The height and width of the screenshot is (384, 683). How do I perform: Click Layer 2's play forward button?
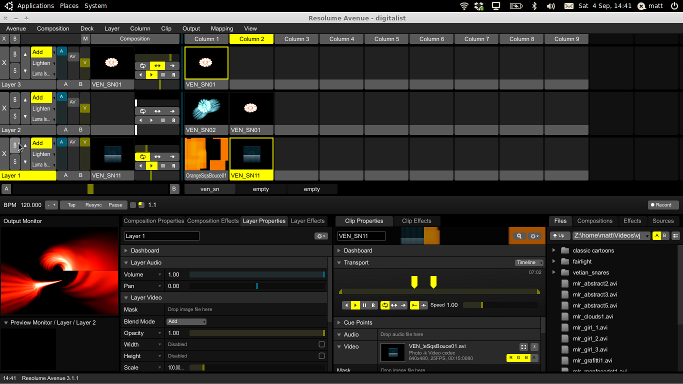point(151,120)
